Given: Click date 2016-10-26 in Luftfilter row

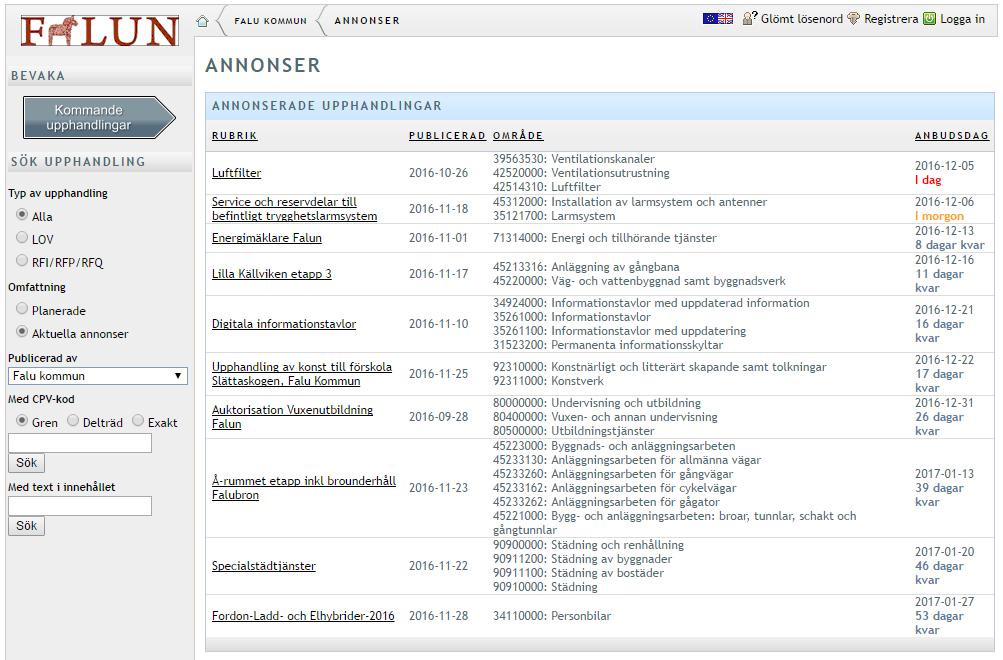Looking at the screenshot, I should (x=438, y=173).
